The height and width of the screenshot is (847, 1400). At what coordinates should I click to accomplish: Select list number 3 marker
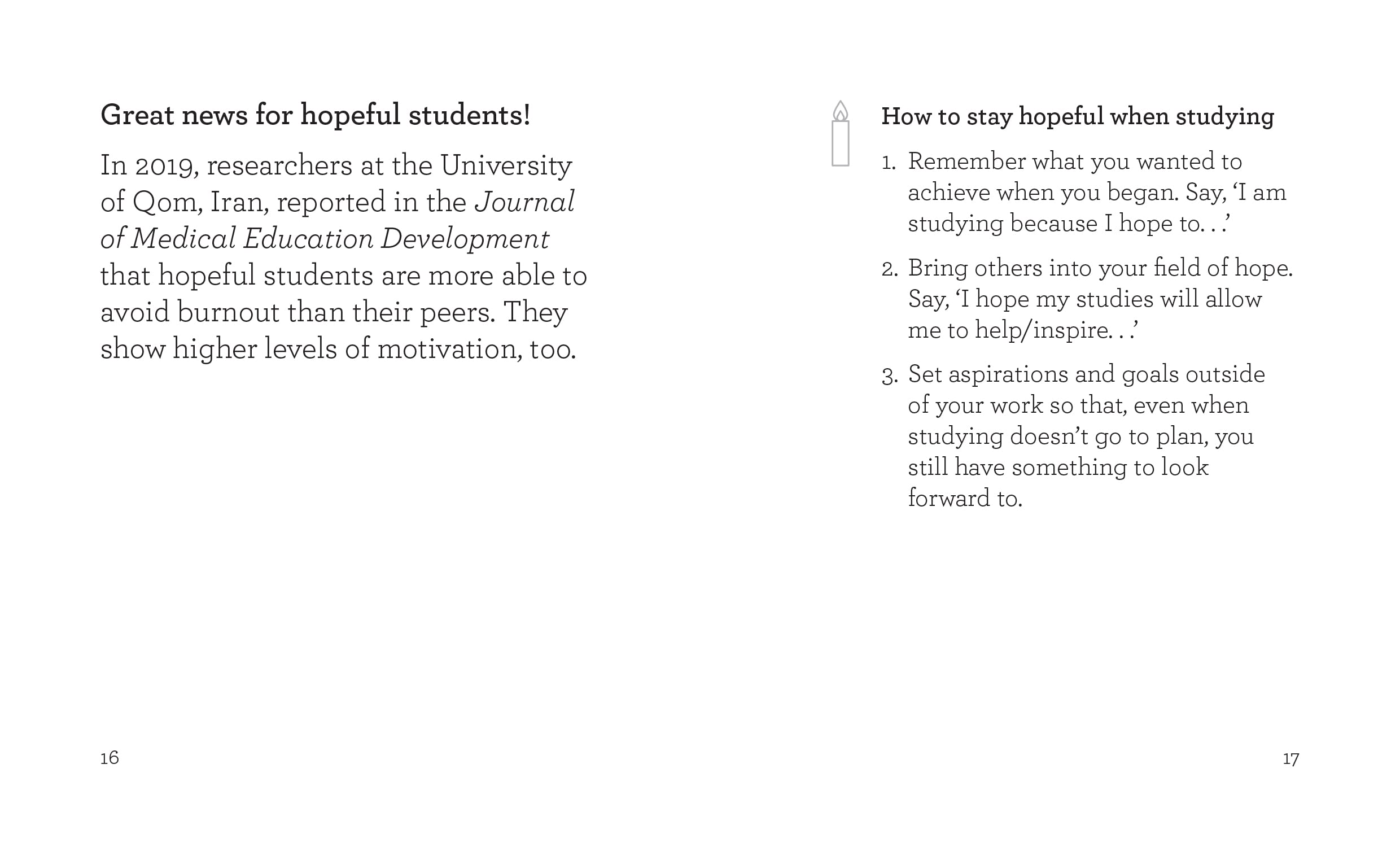click(x=889, y=376)
